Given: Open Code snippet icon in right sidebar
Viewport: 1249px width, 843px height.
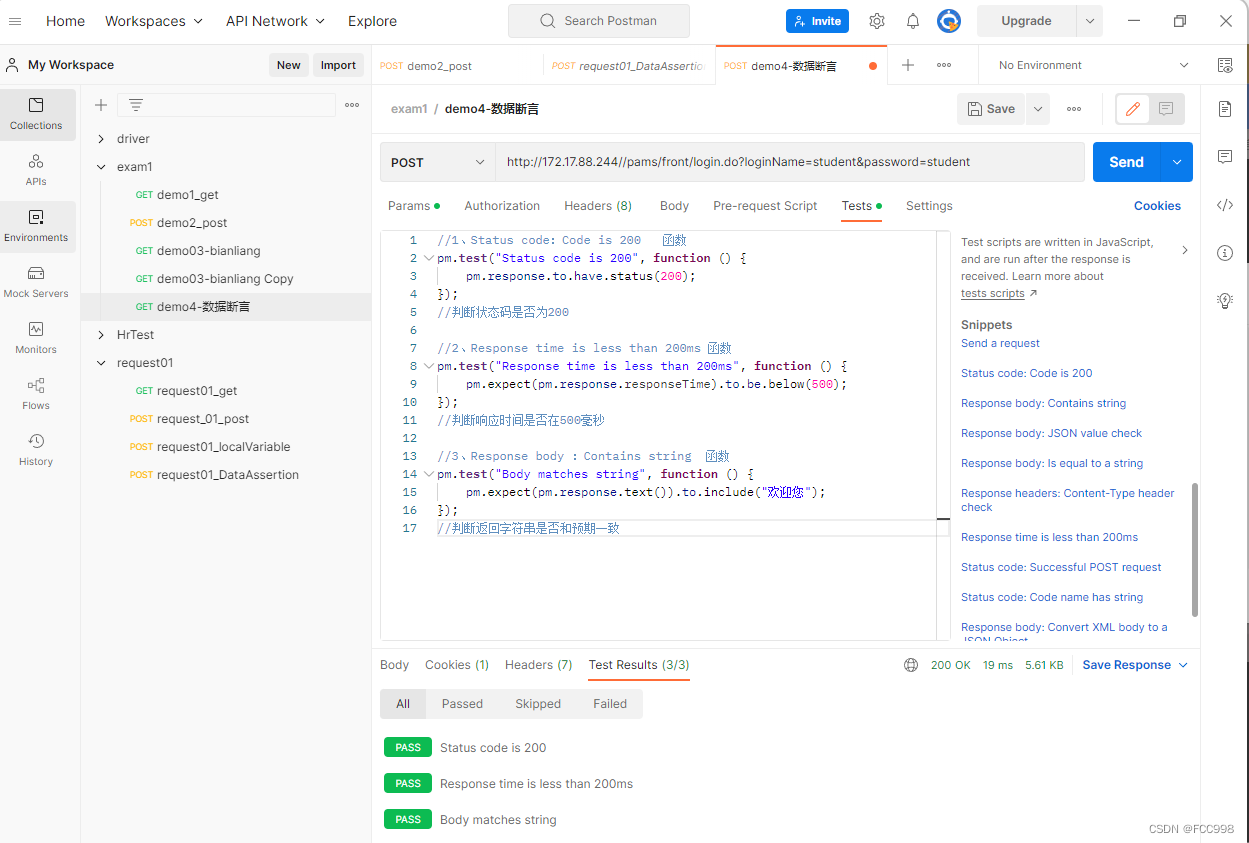Looking at the screenshot, I should [x=1225, y=205].
